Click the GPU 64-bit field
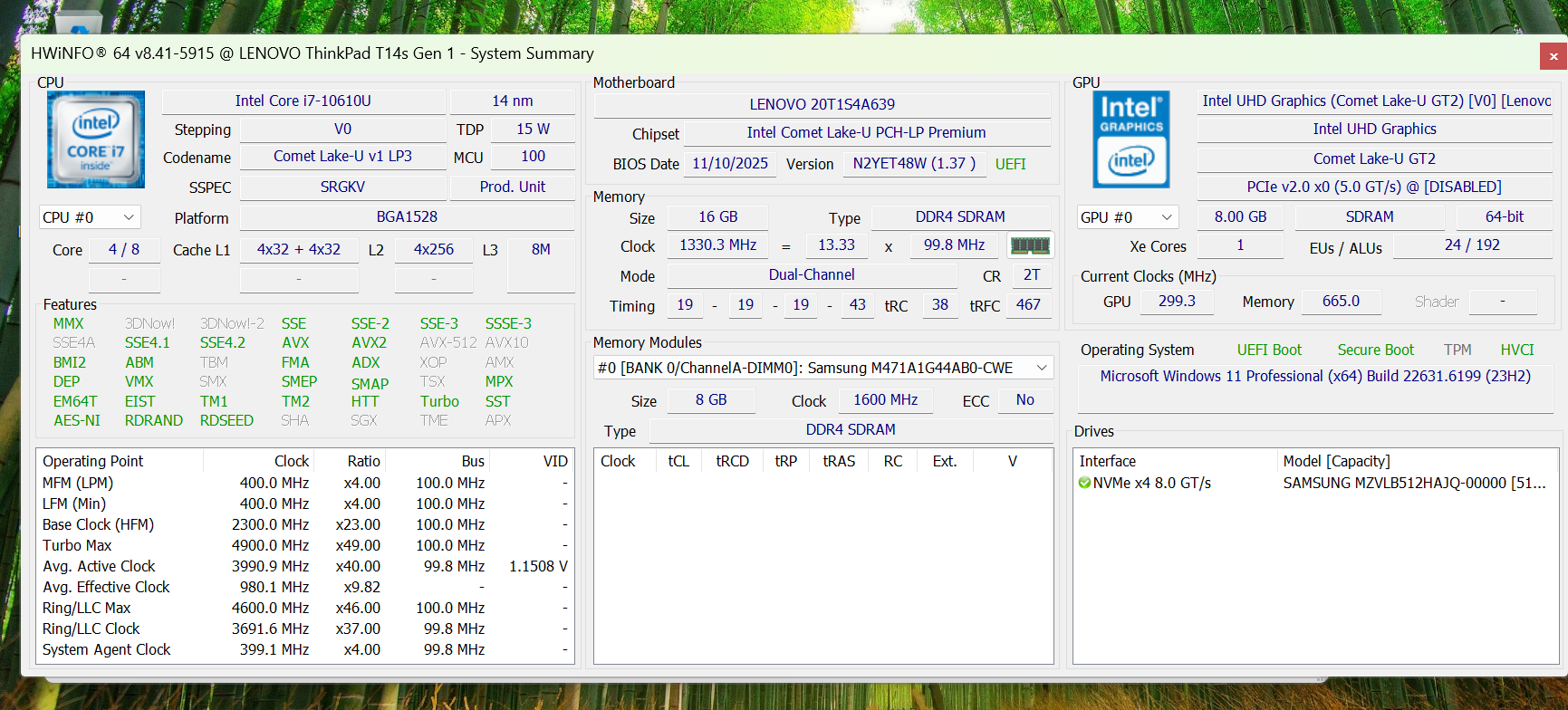This screenshot has width=1568, height=710. [1505, 217]
